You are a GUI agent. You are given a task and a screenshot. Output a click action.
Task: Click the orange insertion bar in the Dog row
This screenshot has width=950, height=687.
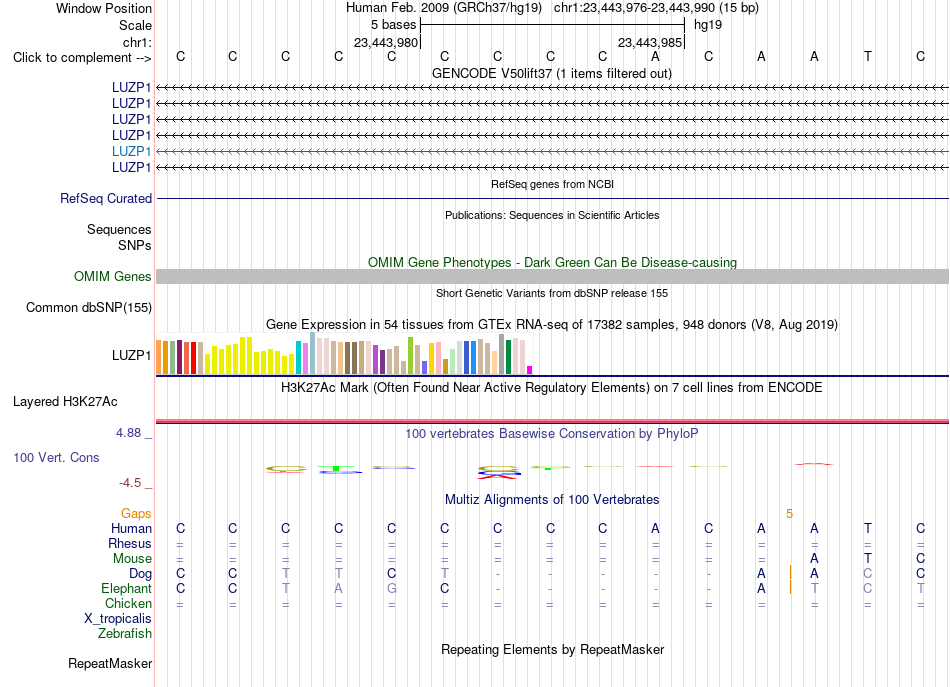(x=790, y=572)
